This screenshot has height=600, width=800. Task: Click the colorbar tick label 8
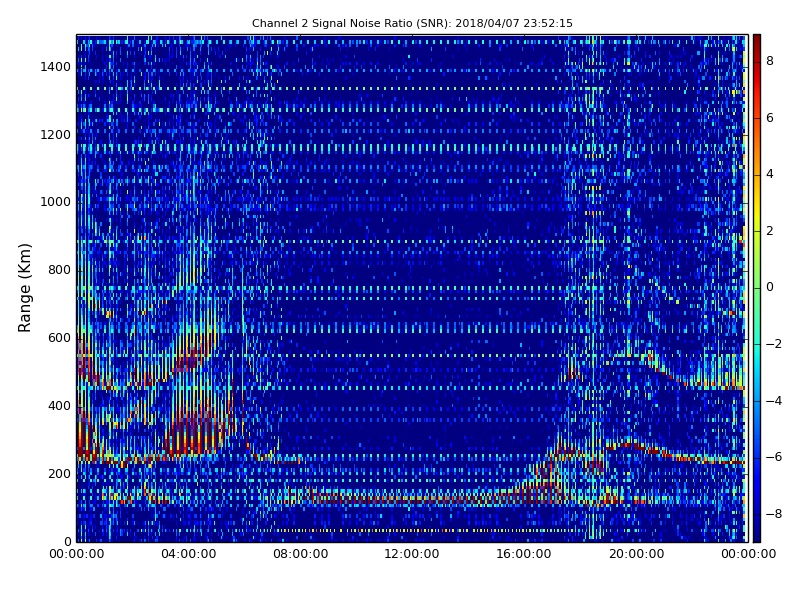(x=770, y=61)
